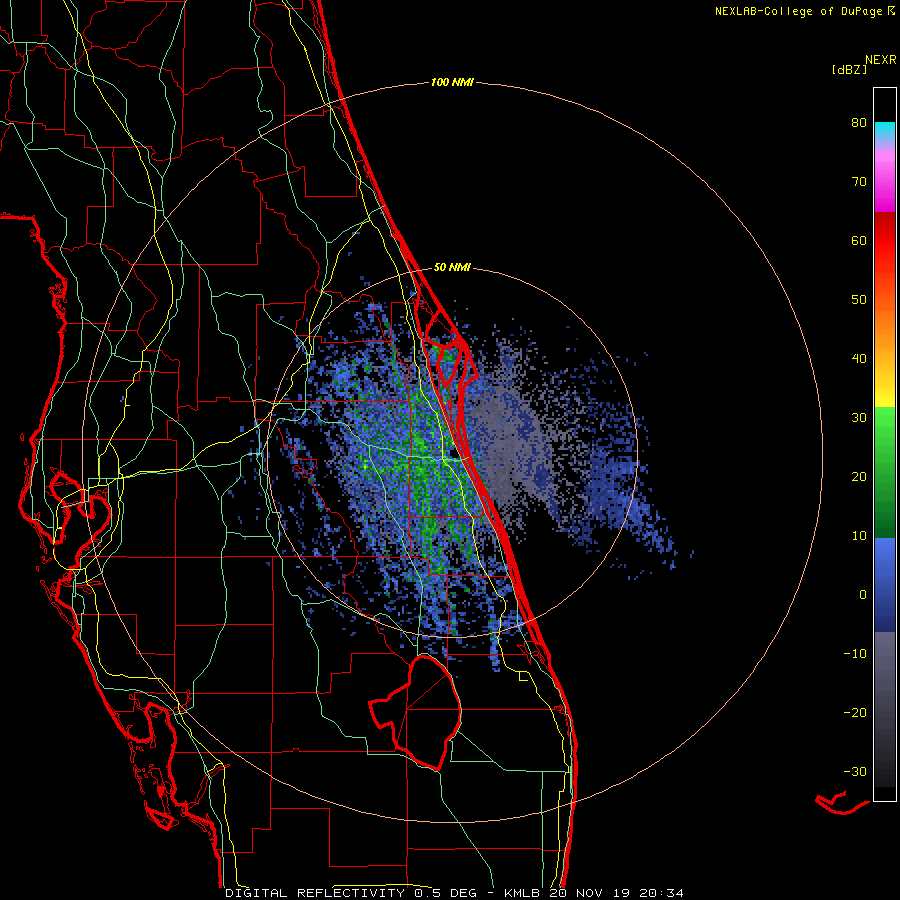Click the 50 NMI range ring label
The height and width of the screenshot is (900, 900).
[452, 267]
